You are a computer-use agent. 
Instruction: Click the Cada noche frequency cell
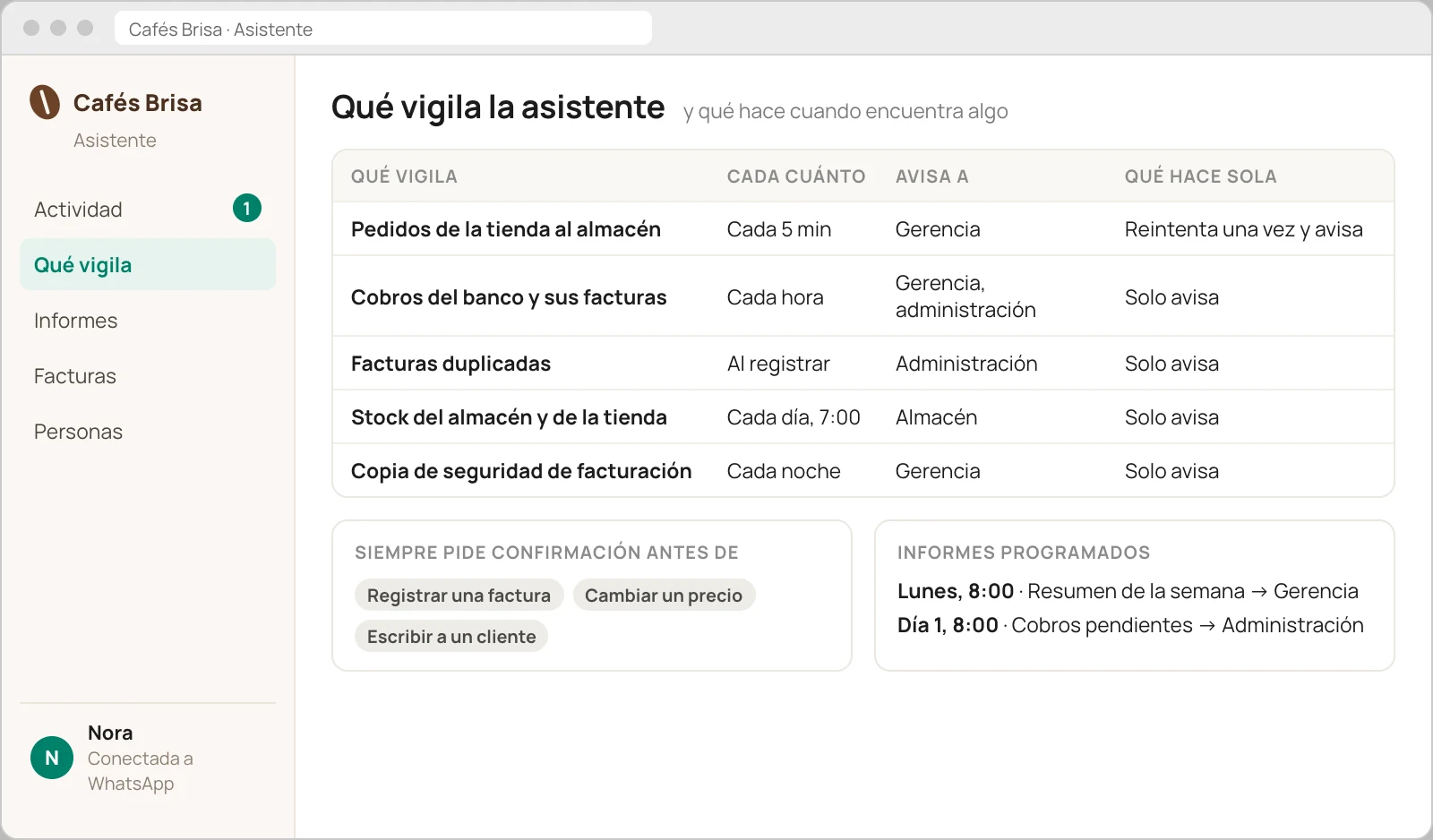784,471
